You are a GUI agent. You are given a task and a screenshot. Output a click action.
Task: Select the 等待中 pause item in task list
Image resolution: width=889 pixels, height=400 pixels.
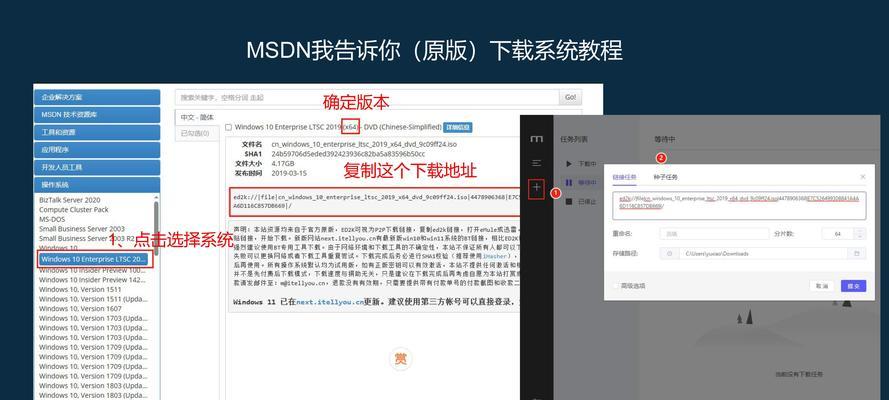tap(581, 182)
